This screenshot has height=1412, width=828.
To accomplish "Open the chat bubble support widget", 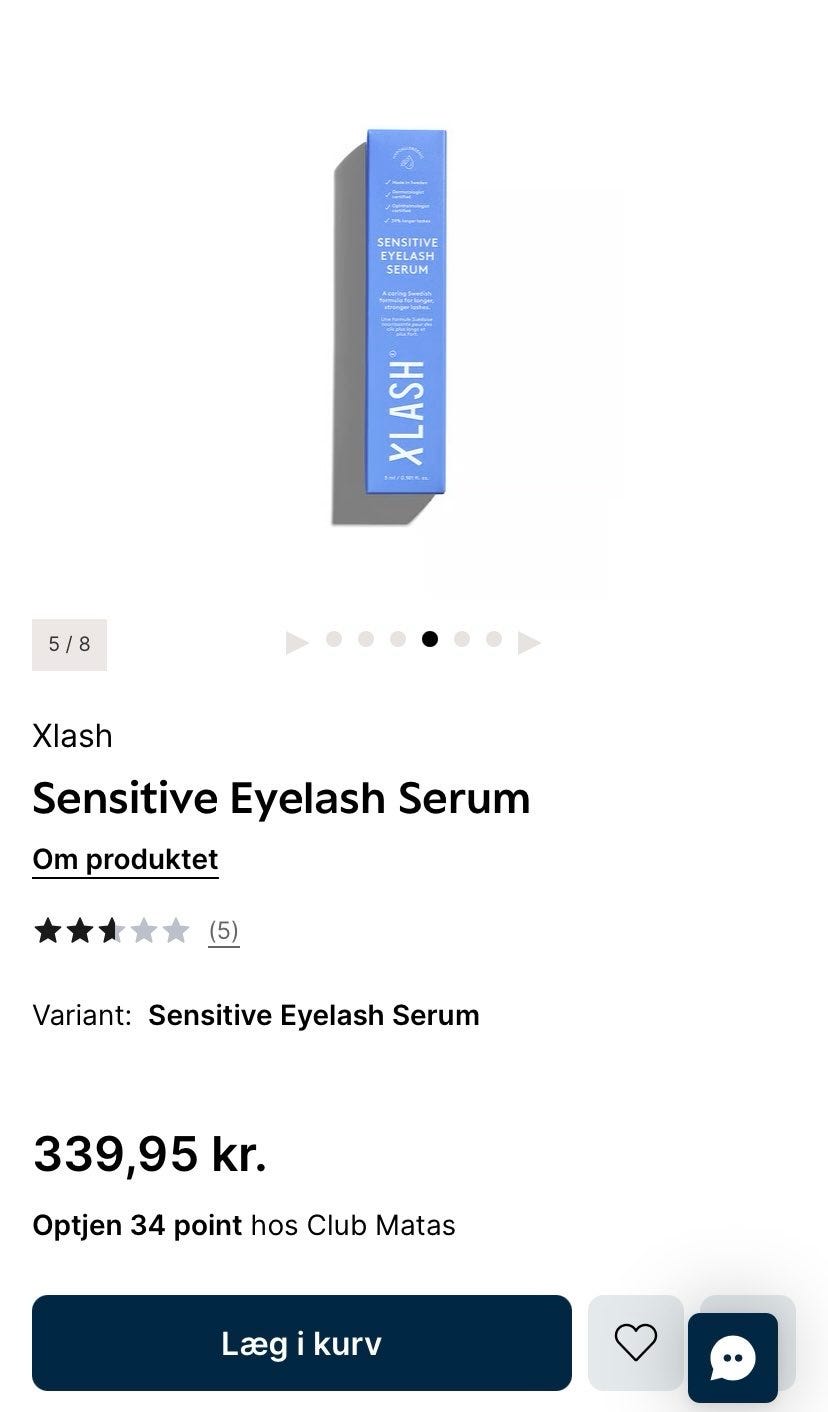I will 733,1358.
